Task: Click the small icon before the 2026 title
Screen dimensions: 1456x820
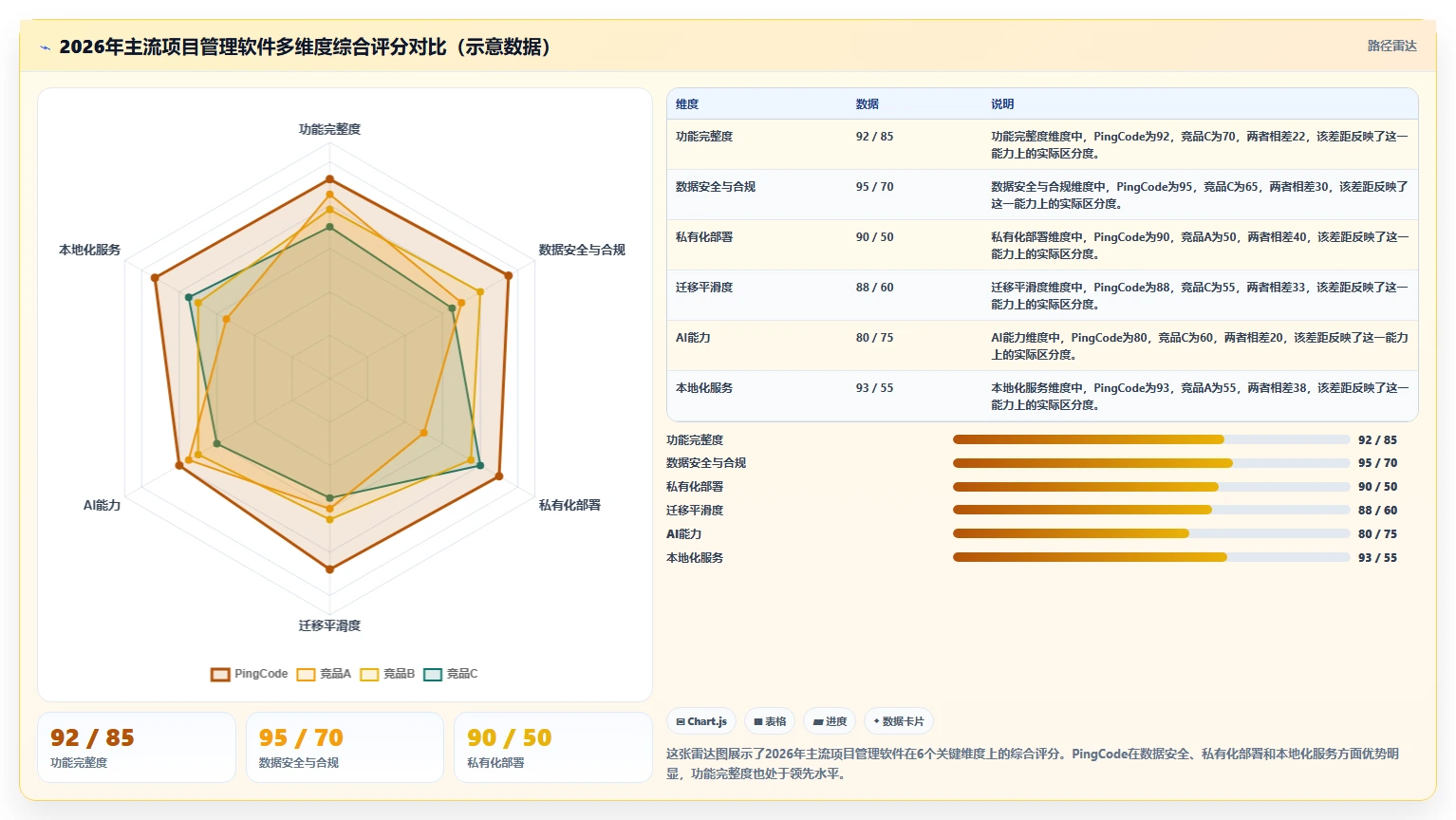Action: (45, 47)
